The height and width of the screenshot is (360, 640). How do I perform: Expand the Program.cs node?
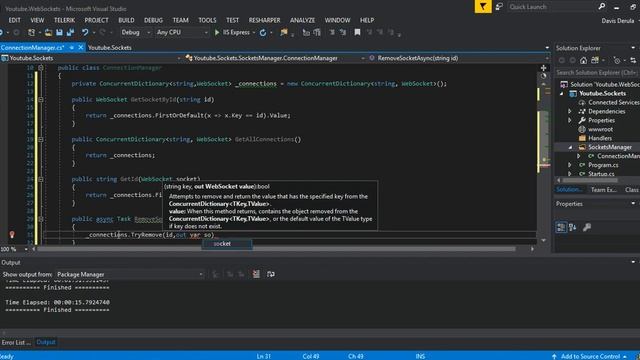[x=570, y=165]
